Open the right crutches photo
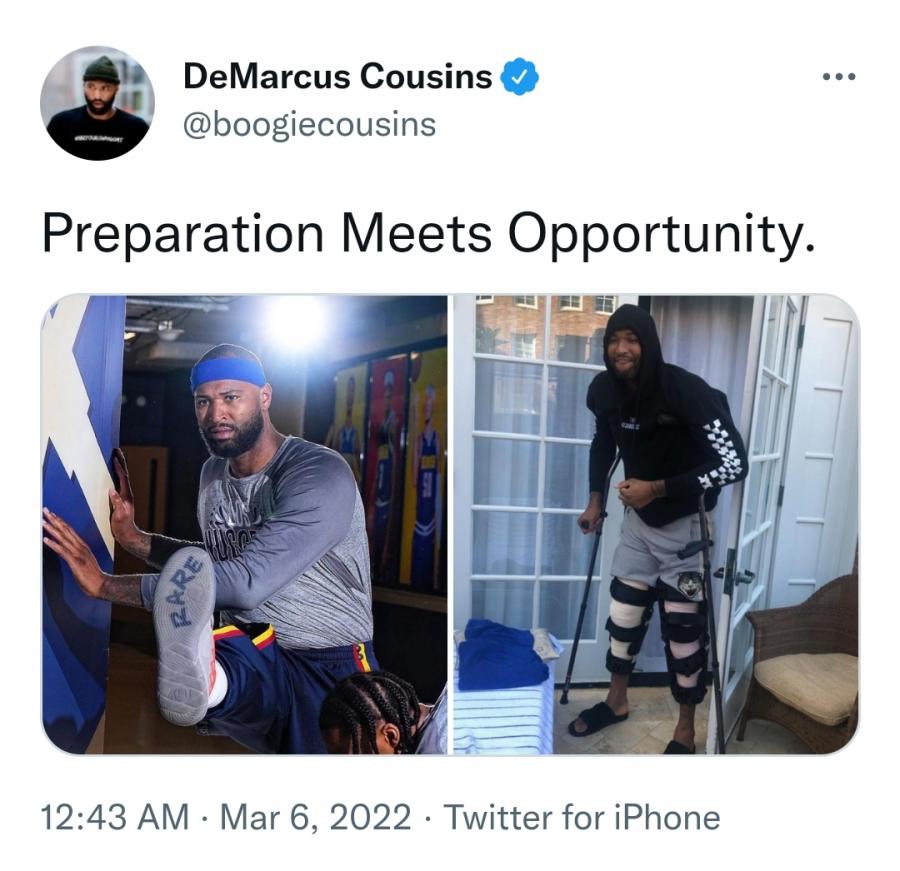The image size is (900, 871). pyautogui.click(x=655, y=524)
